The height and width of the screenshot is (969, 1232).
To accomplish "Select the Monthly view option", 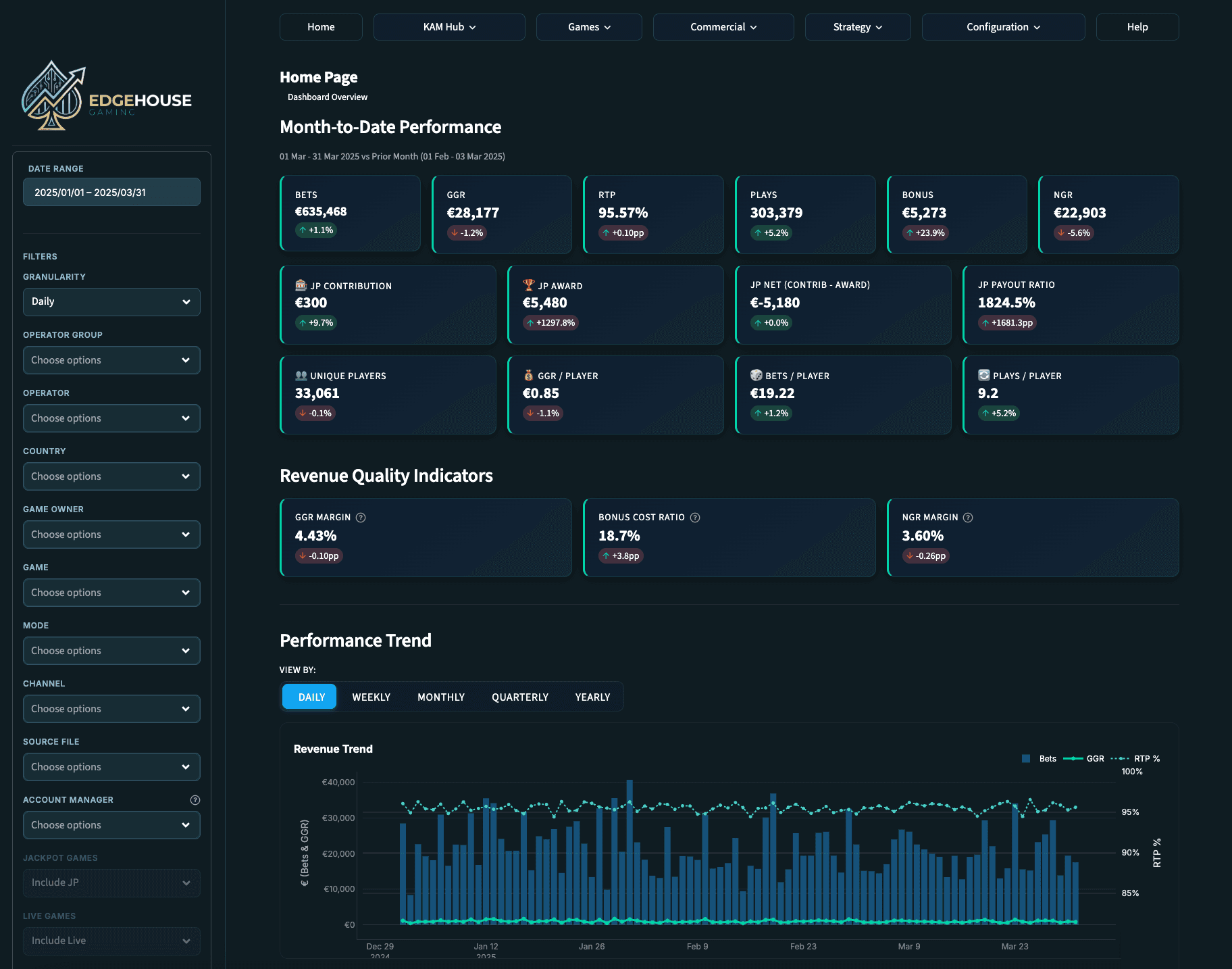I will [x=440, y=697].
